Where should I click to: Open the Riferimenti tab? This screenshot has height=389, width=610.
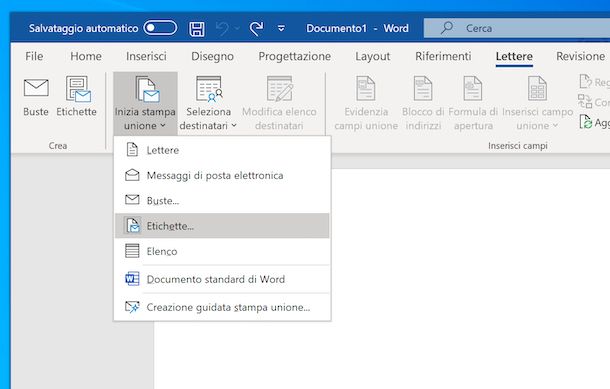pos(443,56)
